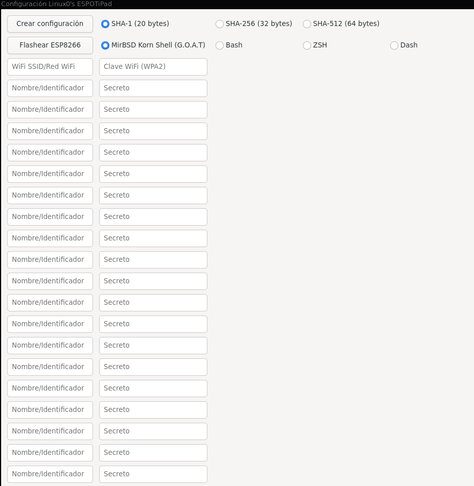
Task: Select MirBSD Korn Shell (G.O.A.T)
Action: tap(153, 45)
